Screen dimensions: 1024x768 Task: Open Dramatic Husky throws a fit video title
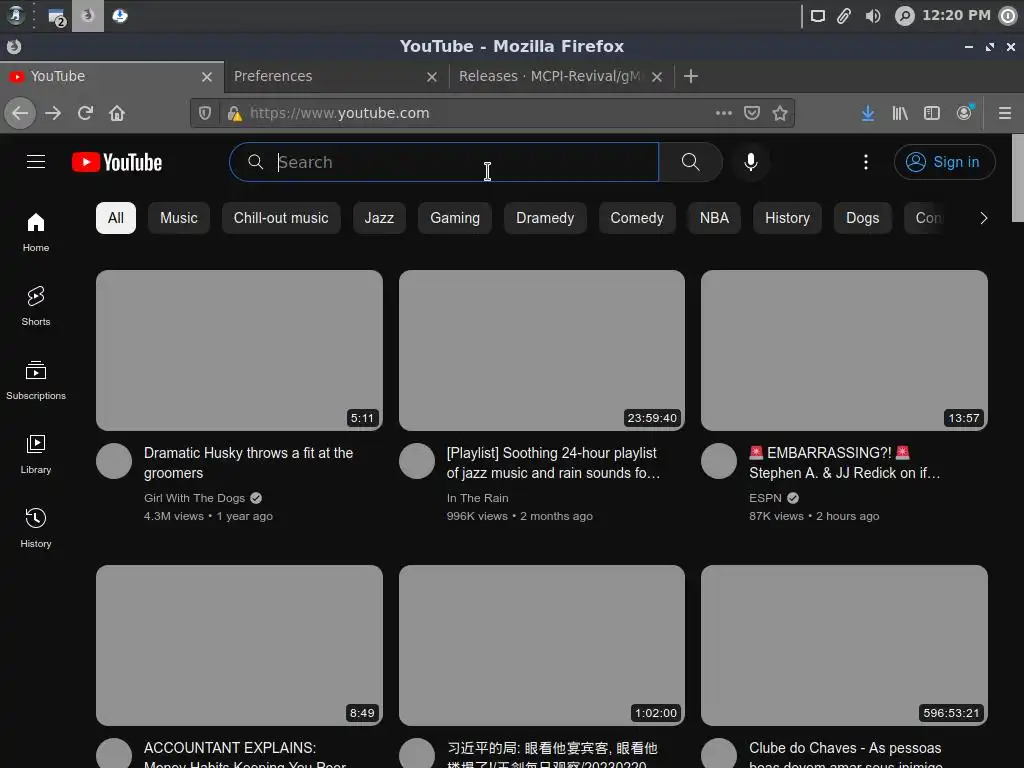pyautogui.click(x=249, y=463)
